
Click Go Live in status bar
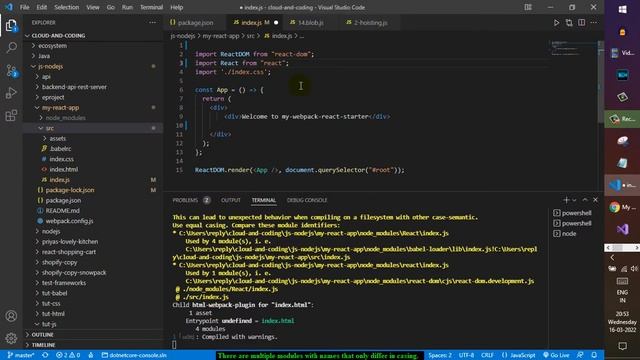click(556, 355)
